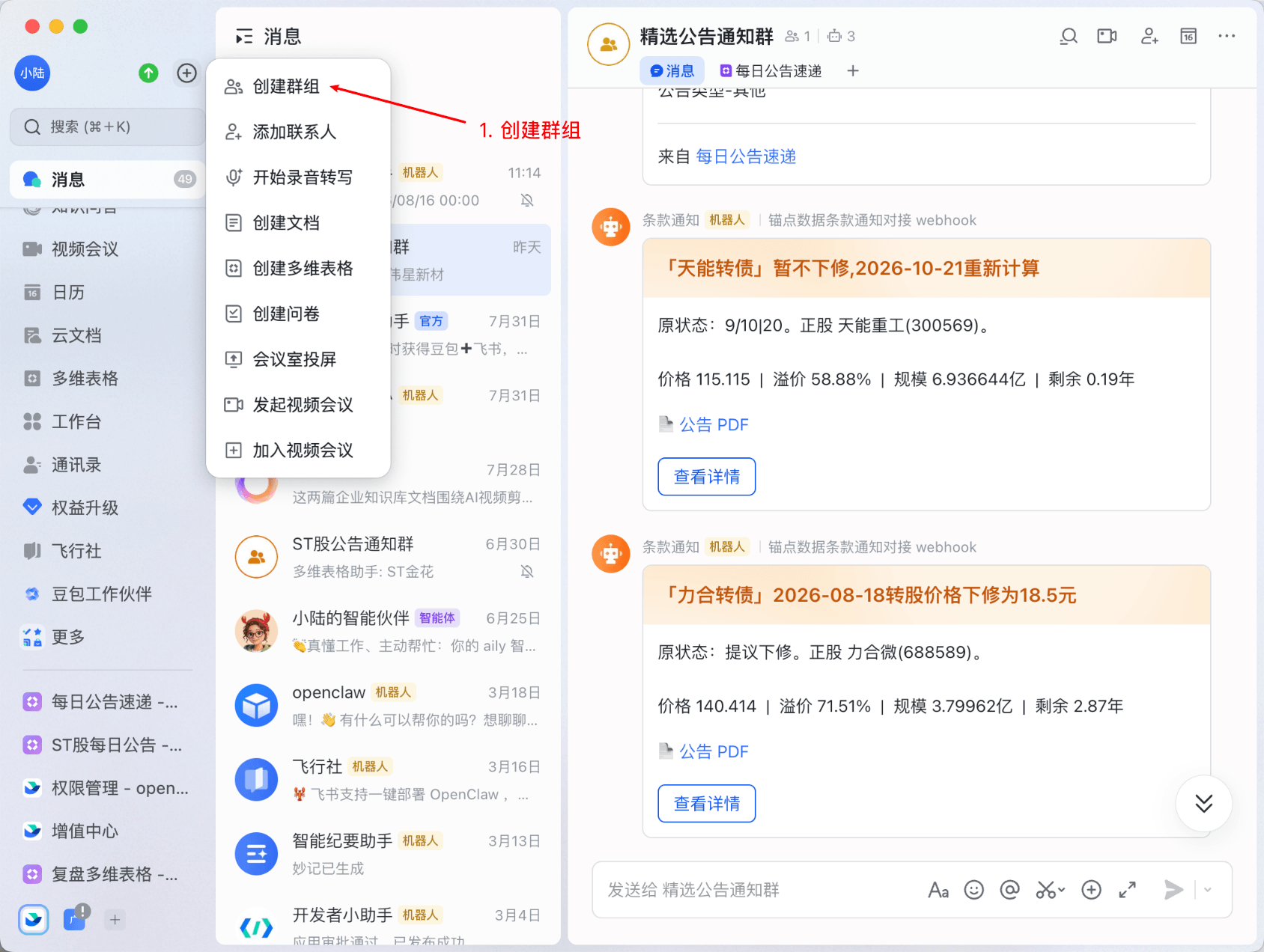Open send options dropdown chevron
This screenshot has width=1264, height=952.
pos(1208,890)
